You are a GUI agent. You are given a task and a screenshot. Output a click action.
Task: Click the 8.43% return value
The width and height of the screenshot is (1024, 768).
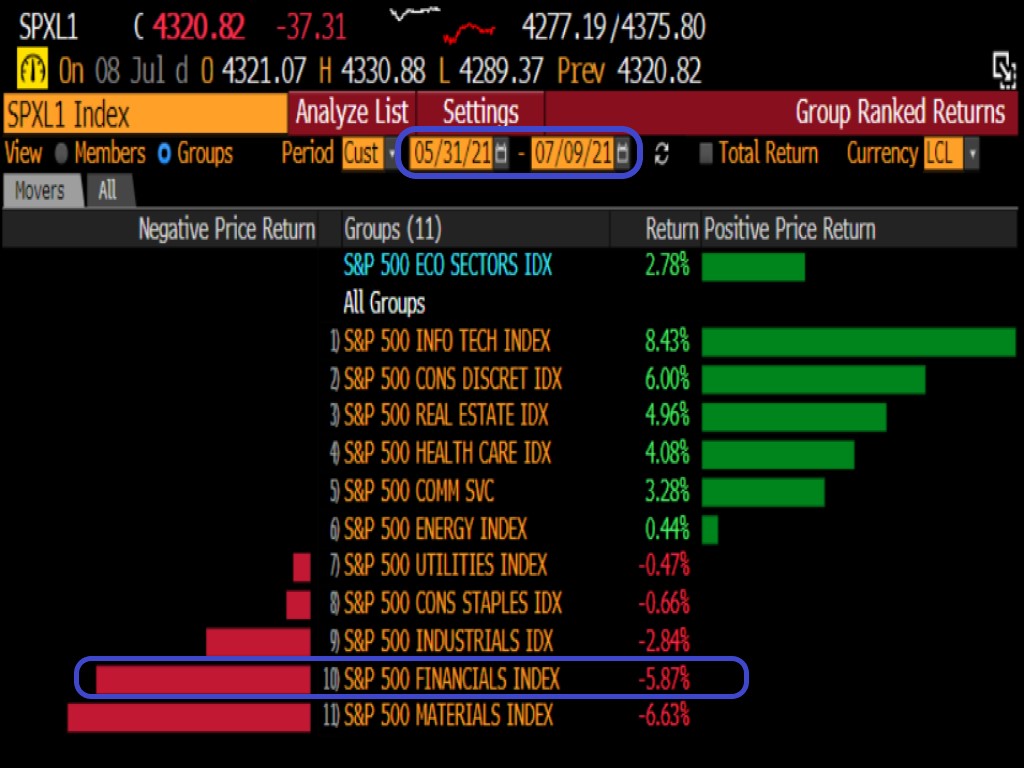coord(667,342)
